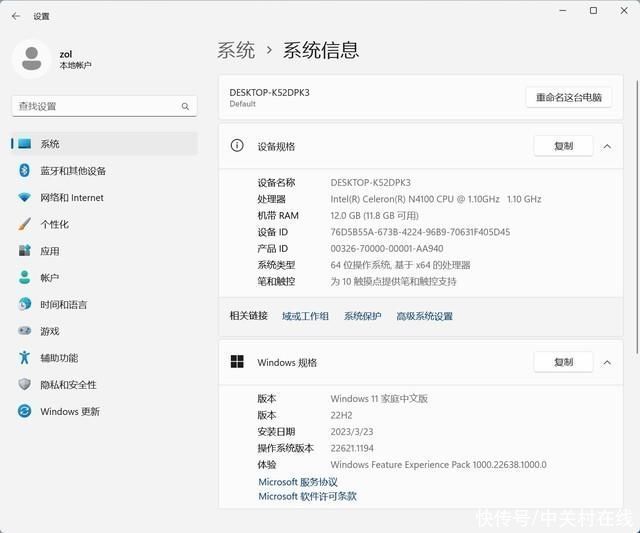Copy device specs with 复制 button
This screenshot has height=533, width=640.
click(563, 146)
